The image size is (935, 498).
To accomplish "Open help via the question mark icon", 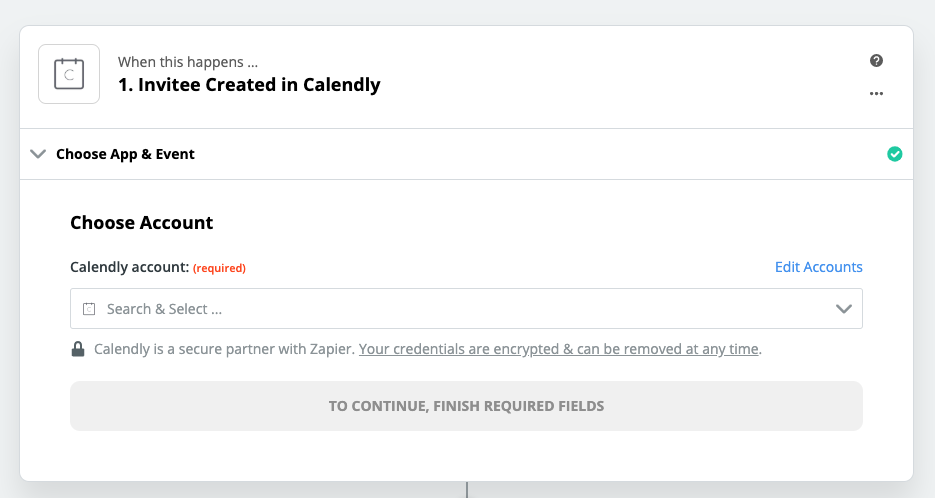I will point(876,60).
